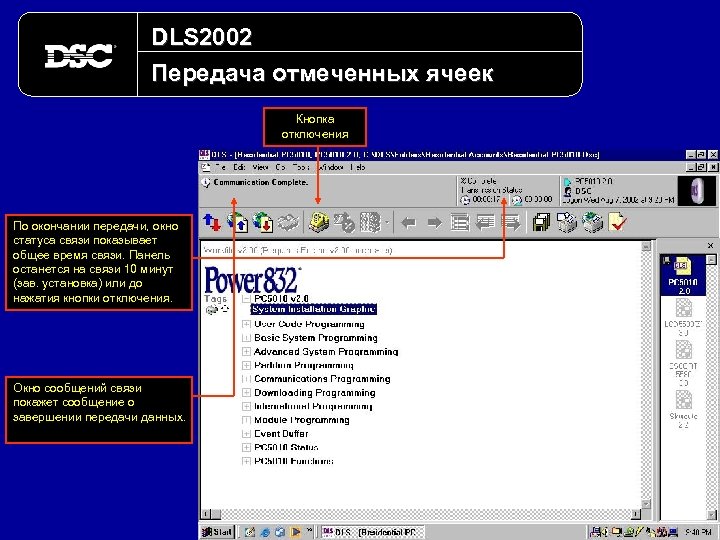
Task: Expand the Communications Programming node
Action: 246,379
